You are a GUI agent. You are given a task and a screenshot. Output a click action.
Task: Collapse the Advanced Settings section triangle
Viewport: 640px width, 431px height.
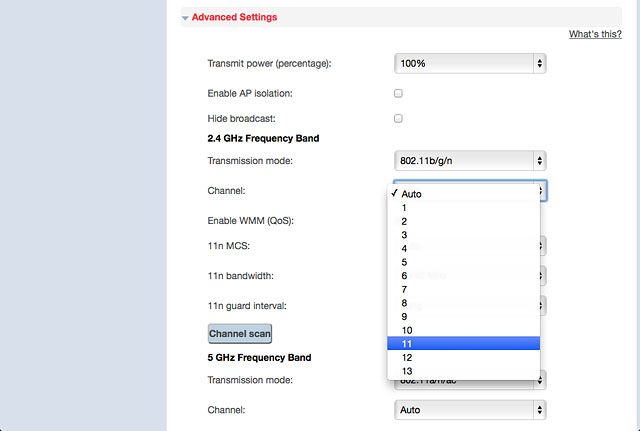185,18
